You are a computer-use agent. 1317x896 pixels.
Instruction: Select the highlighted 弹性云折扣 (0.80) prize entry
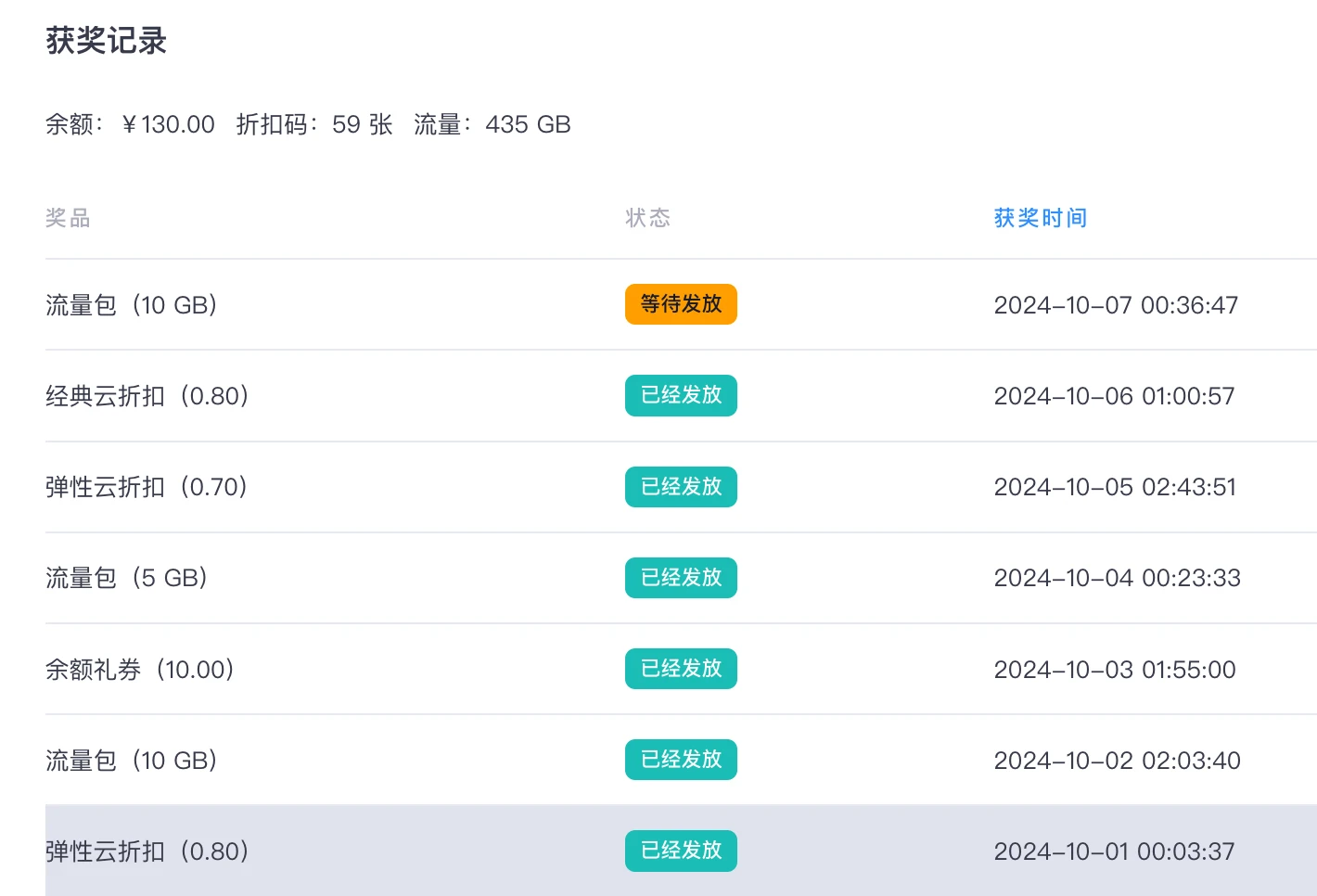[147, 851]
